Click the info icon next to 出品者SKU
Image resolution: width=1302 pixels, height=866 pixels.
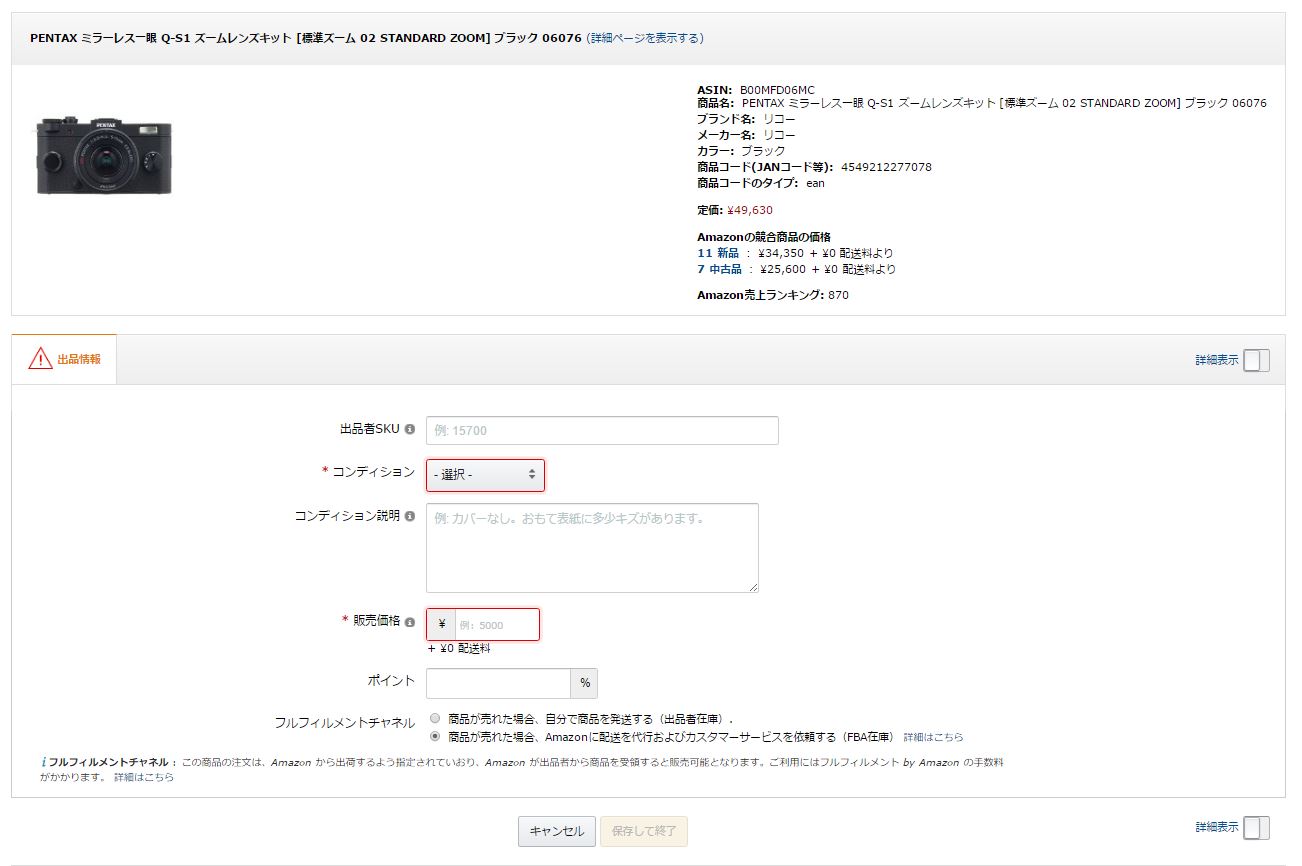410,429
